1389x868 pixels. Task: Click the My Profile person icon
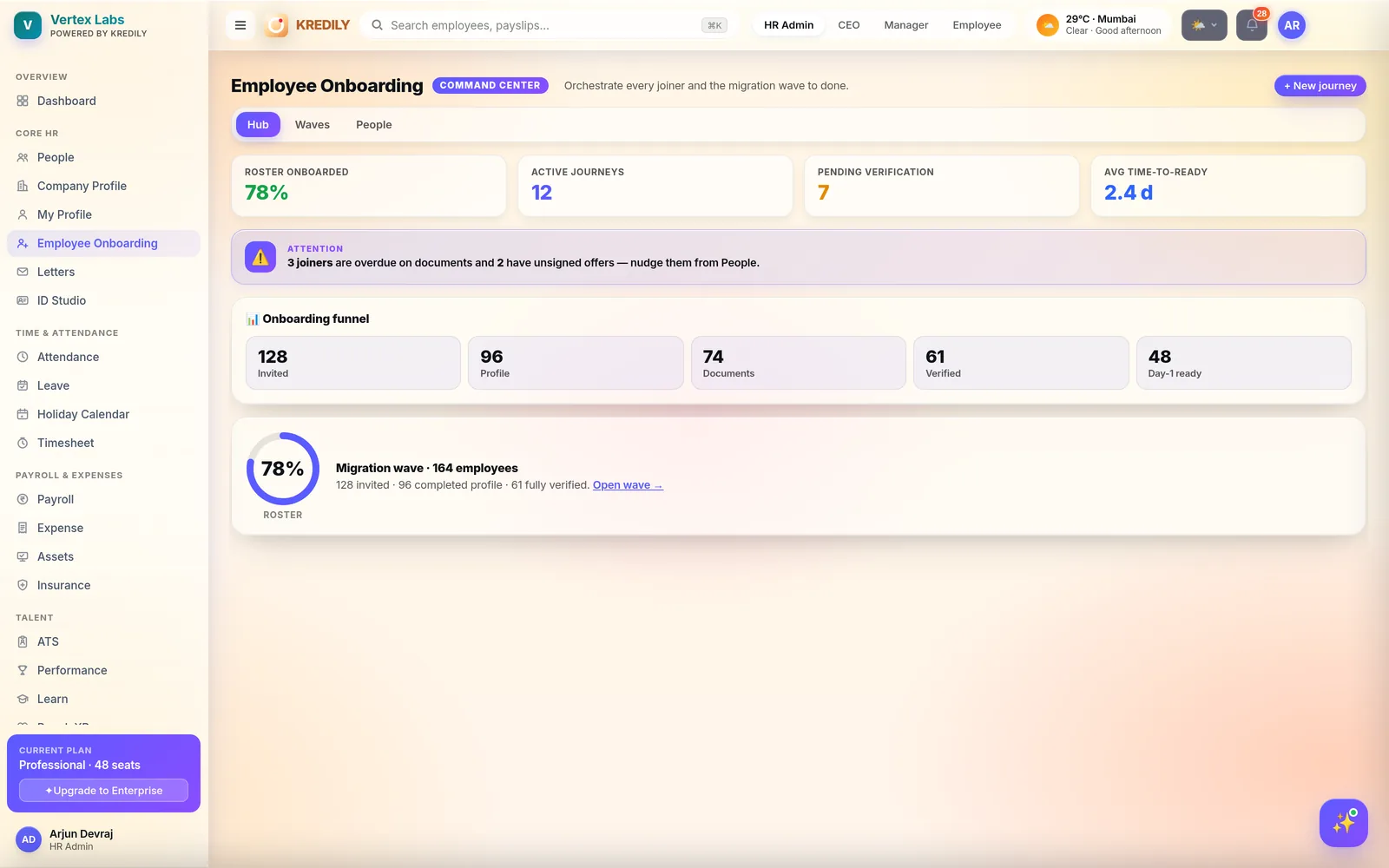[x=23, y=214]
